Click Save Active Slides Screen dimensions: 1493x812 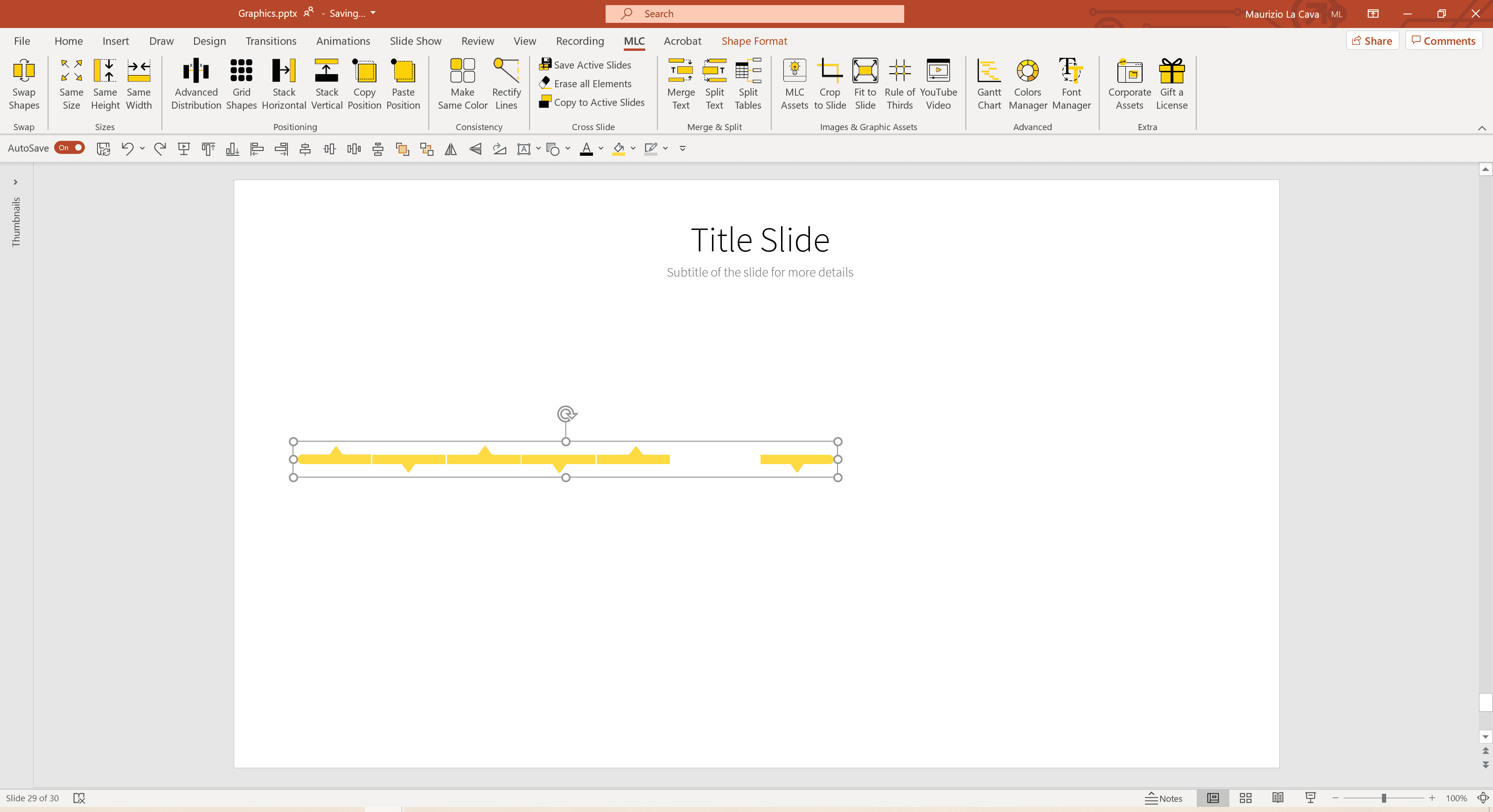coord(586,65)
